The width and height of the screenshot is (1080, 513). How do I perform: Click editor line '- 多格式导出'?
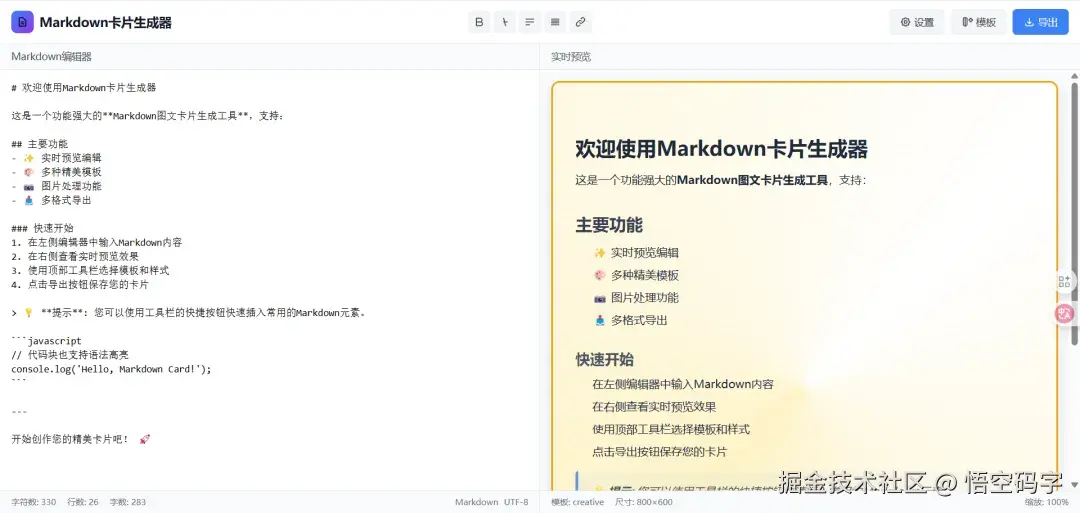[x=52, y=200]
